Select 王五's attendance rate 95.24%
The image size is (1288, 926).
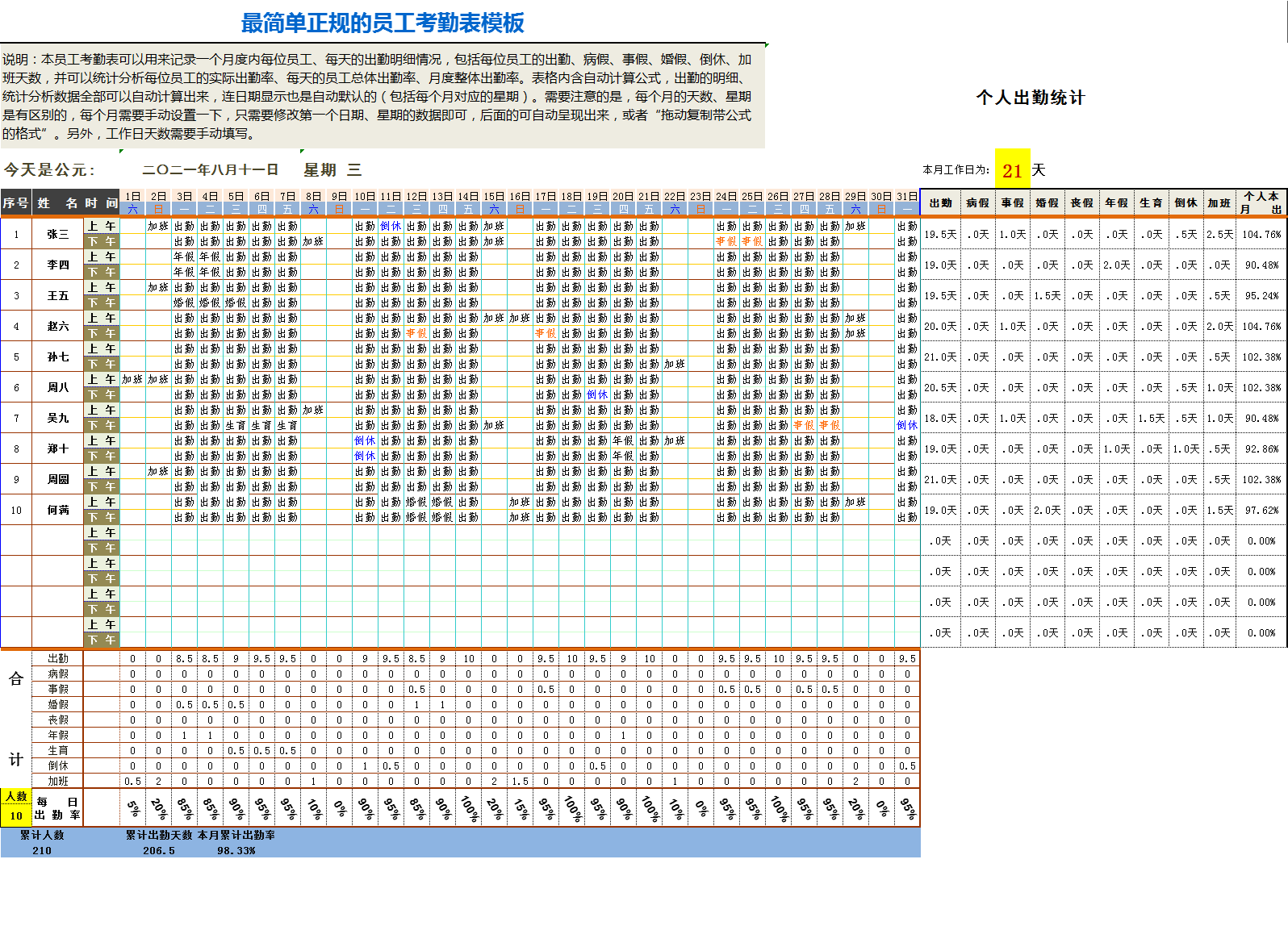tap(1261, 295)
